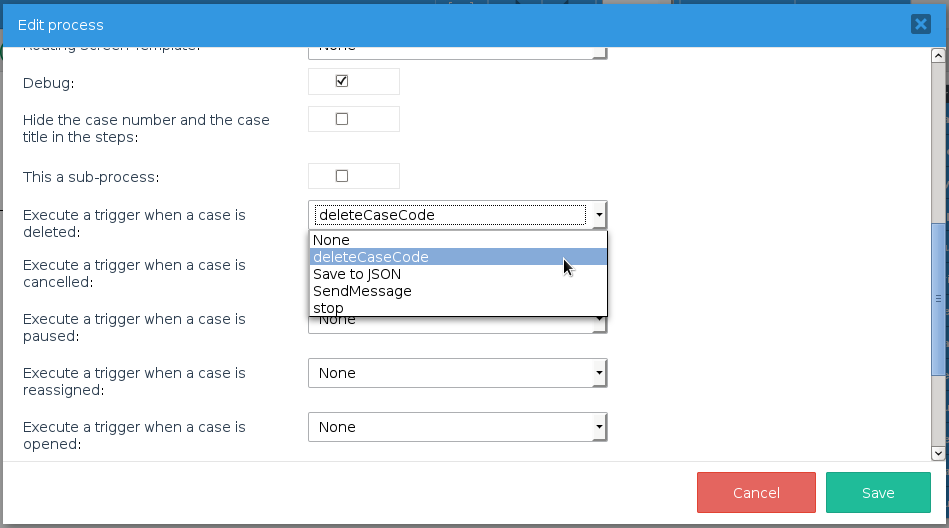
Task: Close the Edit process dialog
Action: coord(920,25)
